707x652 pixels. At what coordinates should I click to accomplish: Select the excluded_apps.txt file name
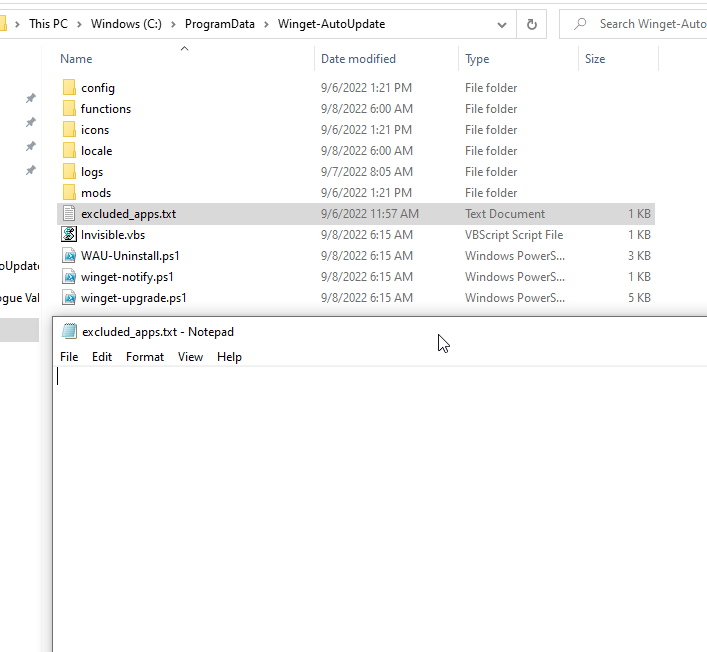[x=129, y=214]
